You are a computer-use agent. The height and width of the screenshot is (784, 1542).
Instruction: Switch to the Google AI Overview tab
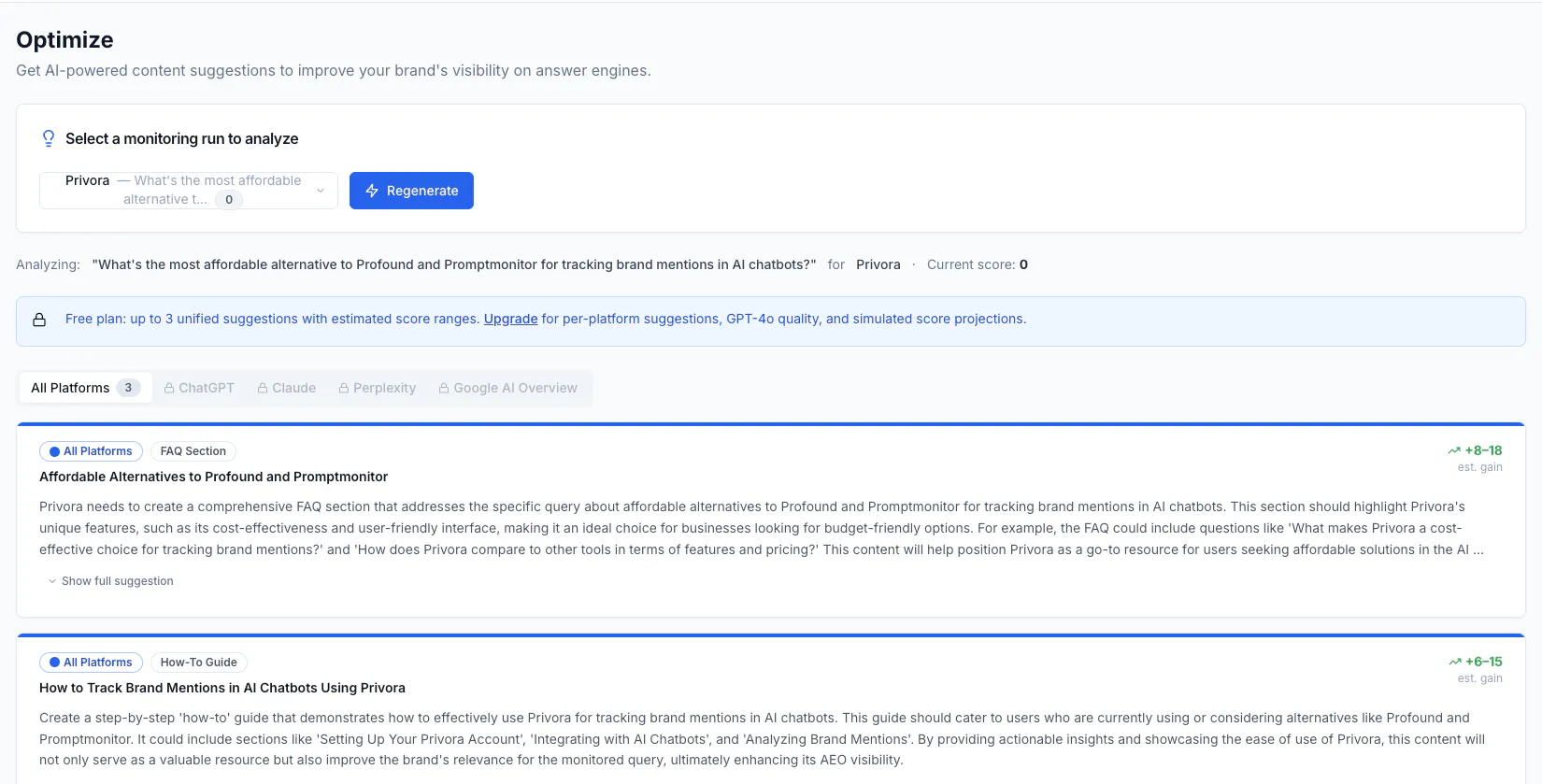(508, 388)
